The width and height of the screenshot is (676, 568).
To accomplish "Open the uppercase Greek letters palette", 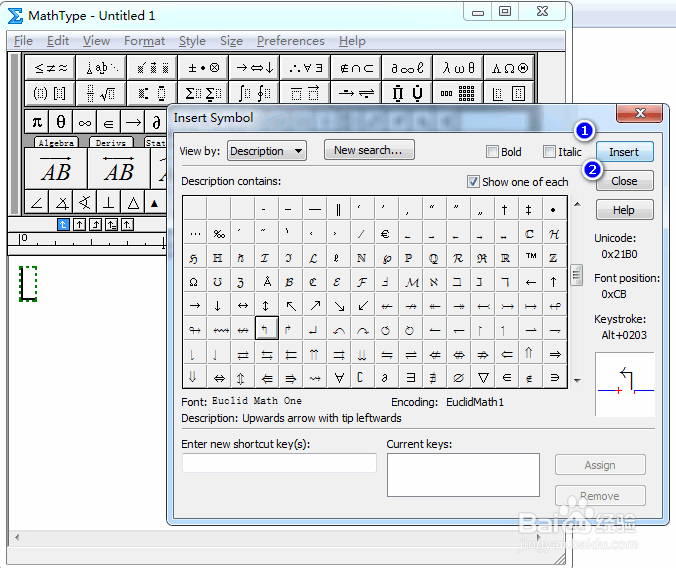I will click(x=509, y=68).
